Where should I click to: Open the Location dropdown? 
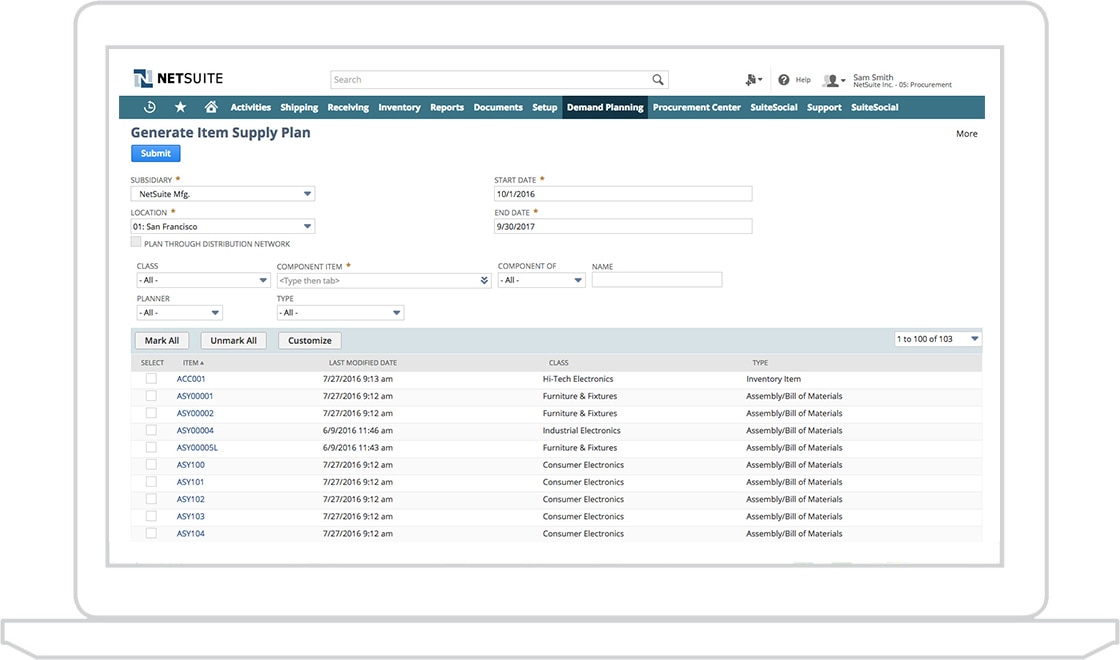306,226
